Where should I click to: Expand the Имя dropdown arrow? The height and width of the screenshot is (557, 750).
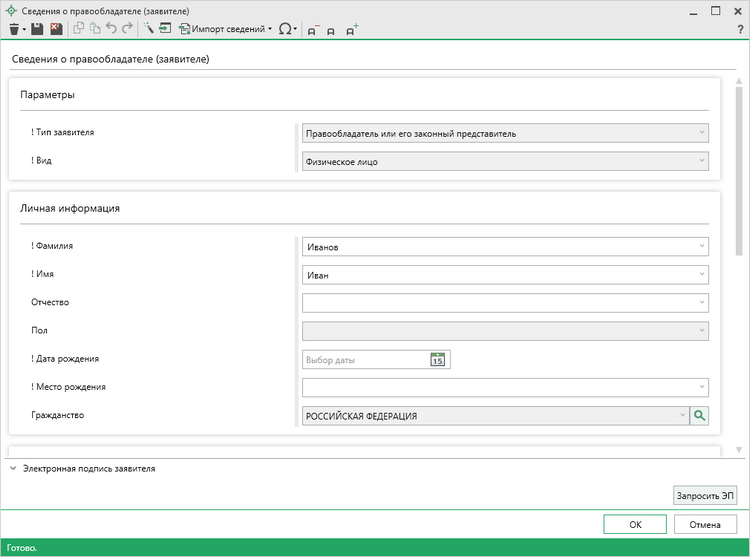point(702,274)
